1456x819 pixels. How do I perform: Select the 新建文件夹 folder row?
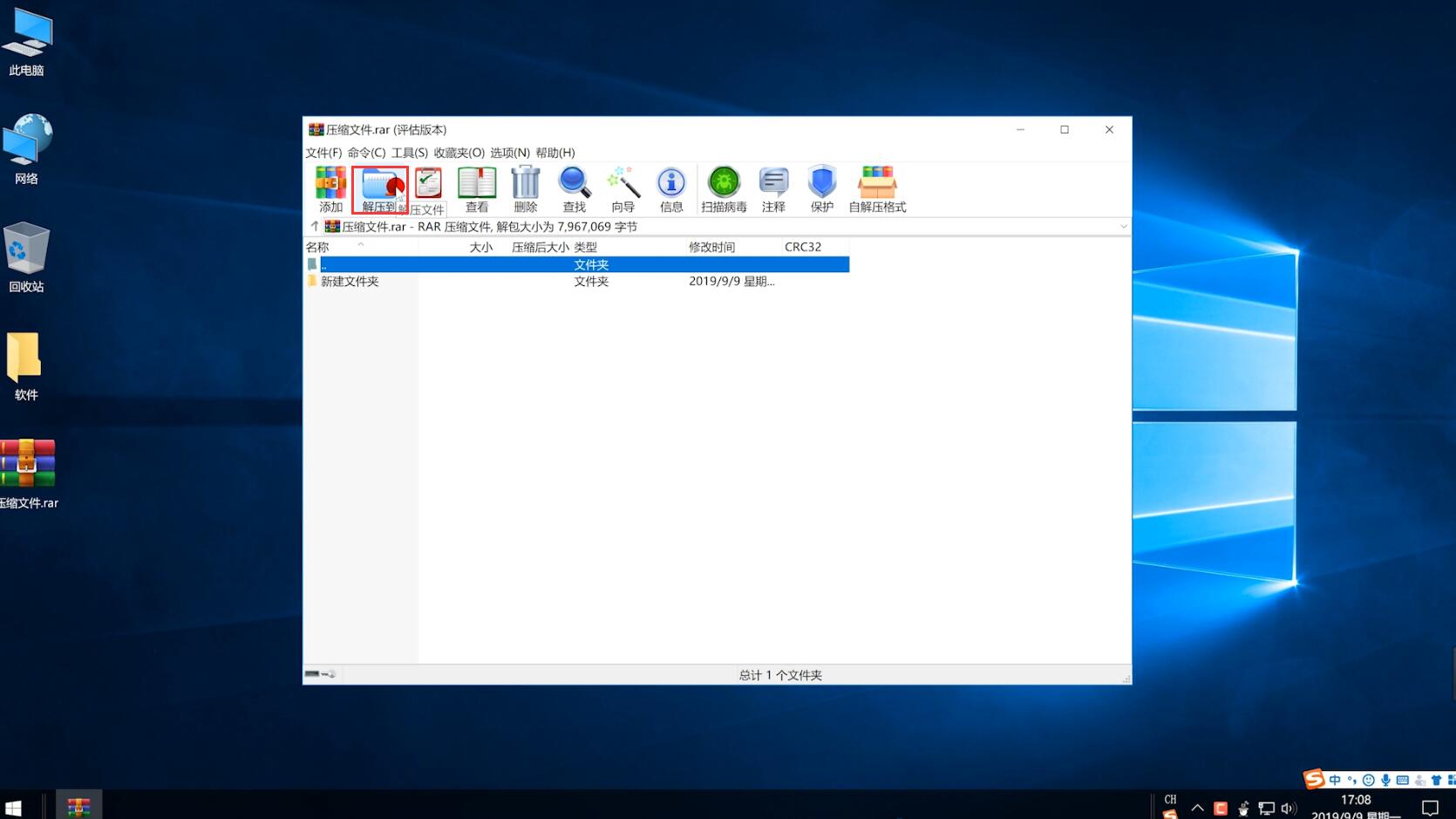(x=576, y=281)
